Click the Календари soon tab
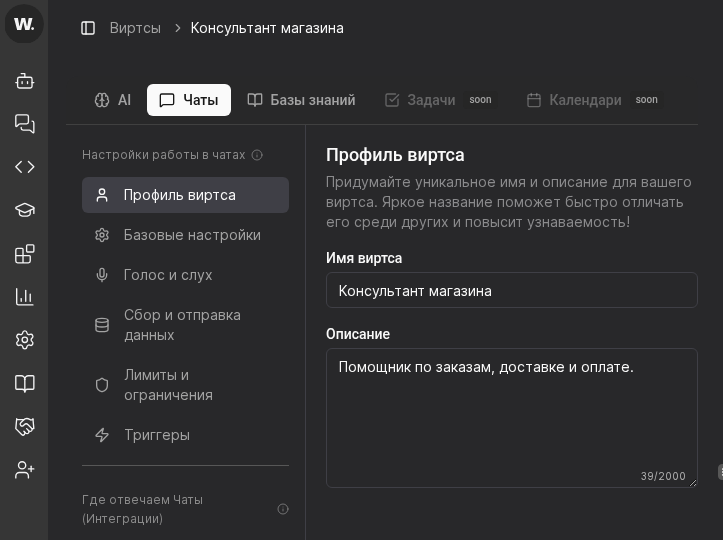This screenshot has height=540, width=723. point(593,100)
